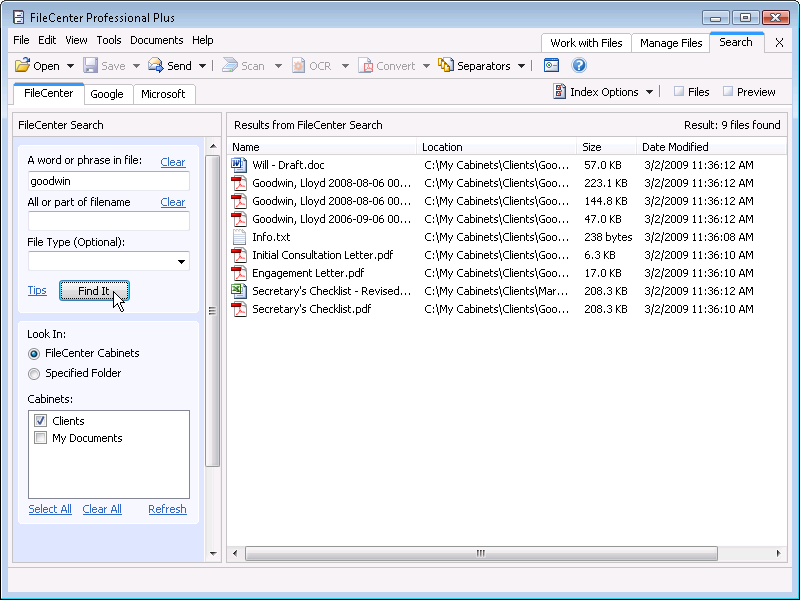Select the Info.txt text file icon
The width and height of the screenshot is (800, 600).
[239, 237]
